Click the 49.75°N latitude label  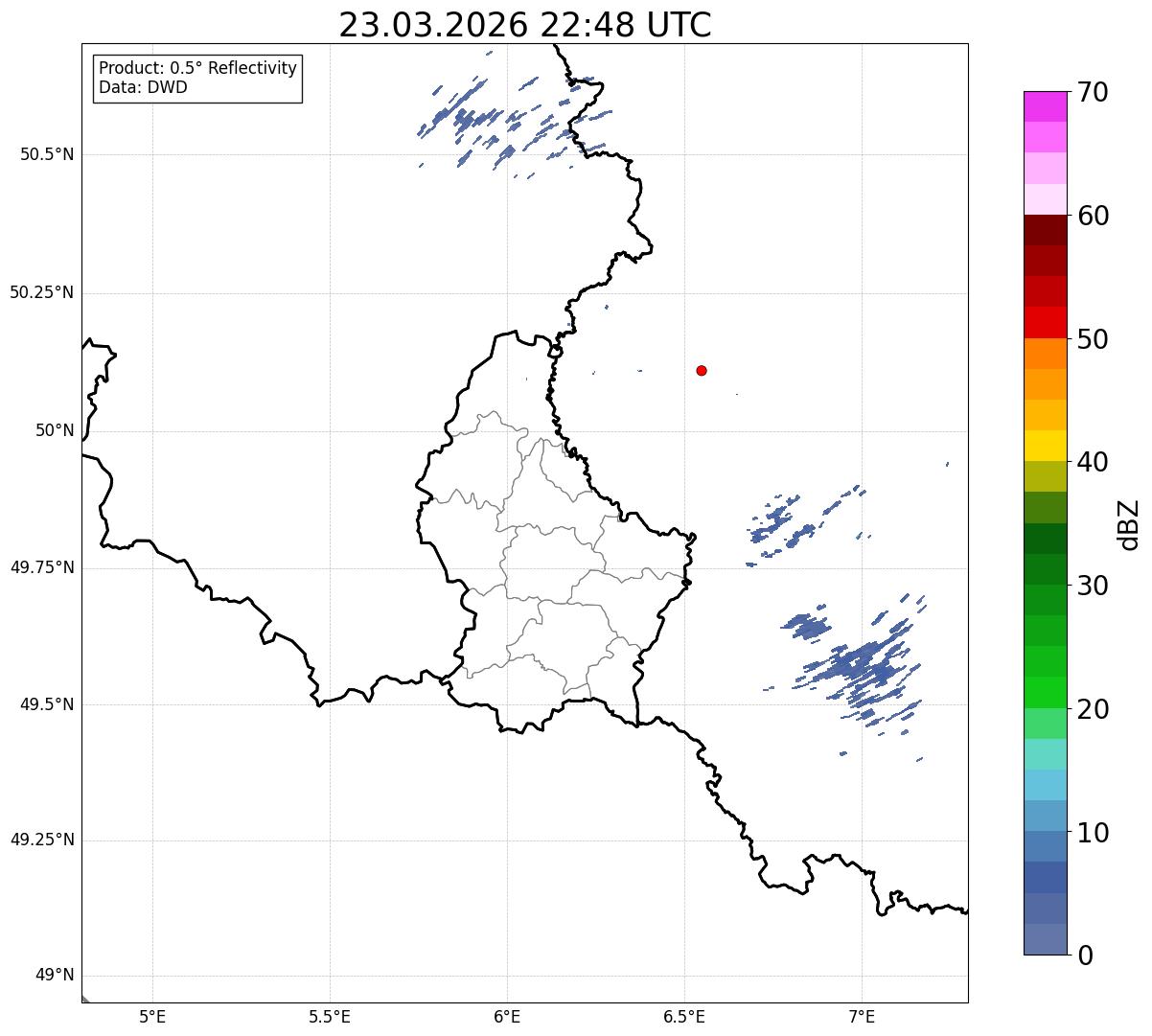click(42, 567)
